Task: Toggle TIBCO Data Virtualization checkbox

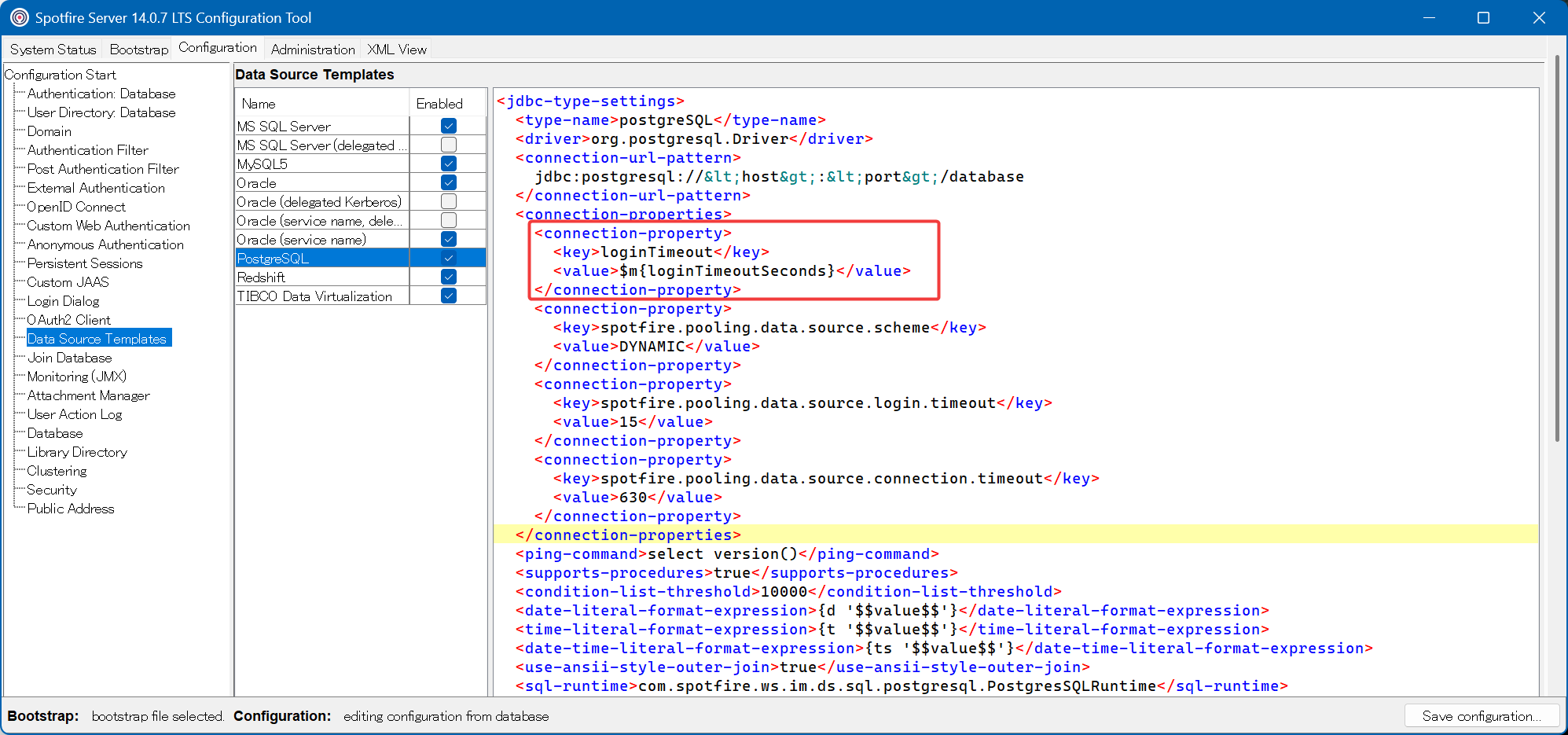Action: click(x=449, y=296)
